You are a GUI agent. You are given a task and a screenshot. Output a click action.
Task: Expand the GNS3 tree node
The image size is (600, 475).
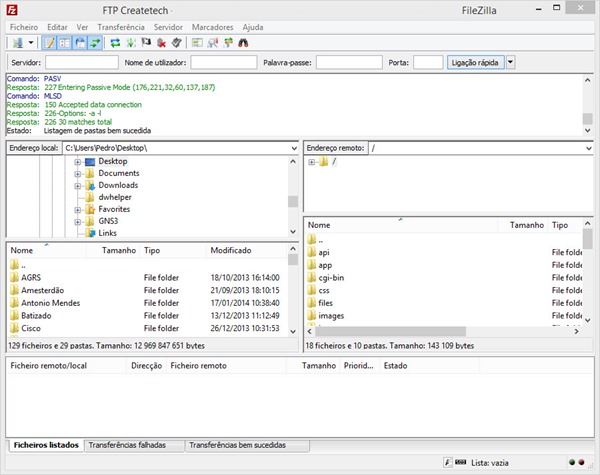tap(78, 222)
